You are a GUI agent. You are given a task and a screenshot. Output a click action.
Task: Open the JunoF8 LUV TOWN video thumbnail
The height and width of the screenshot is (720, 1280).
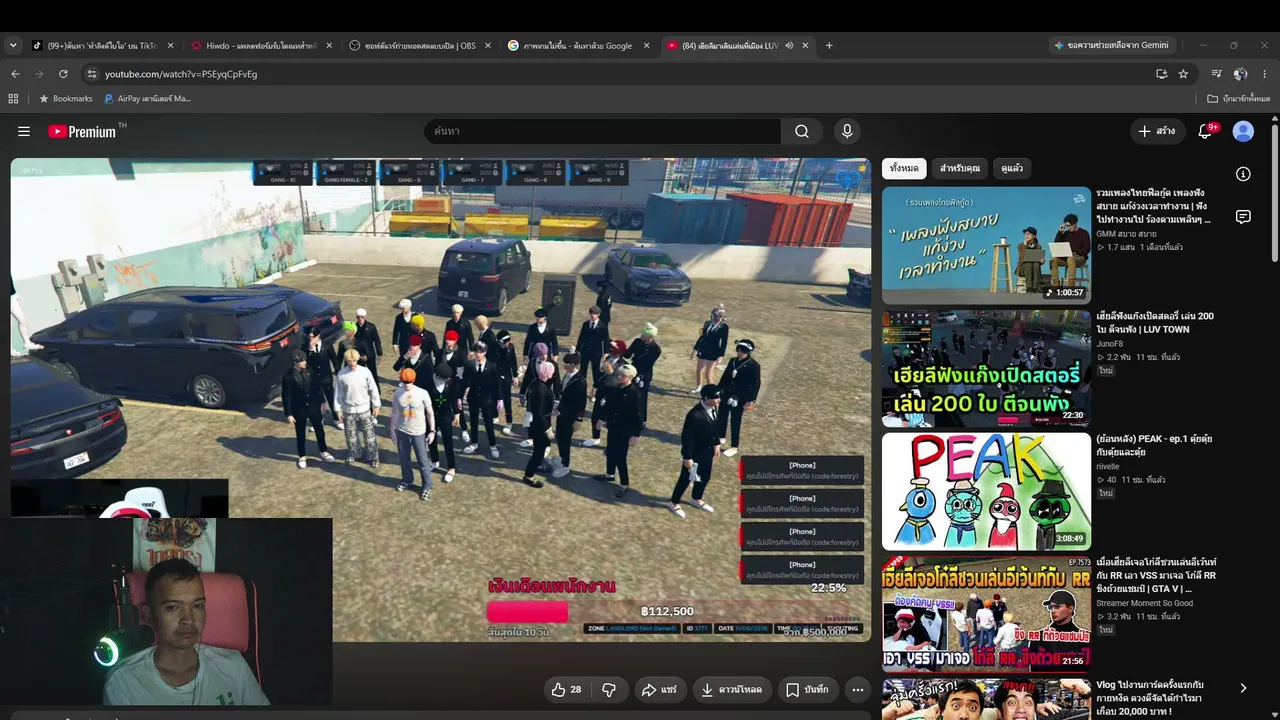pyautogui.click(x=986, y=368)
